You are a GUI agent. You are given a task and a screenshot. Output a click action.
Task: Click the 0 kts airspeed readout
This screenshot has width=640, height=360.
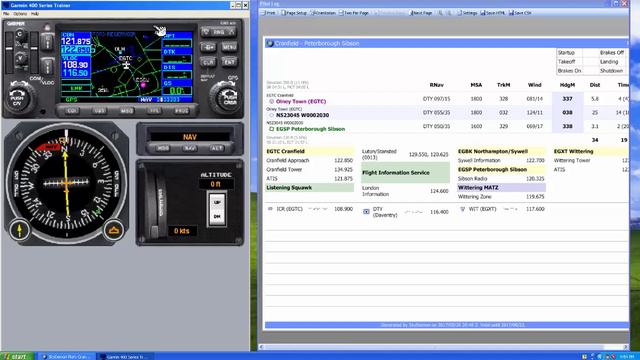pos(182,231)
